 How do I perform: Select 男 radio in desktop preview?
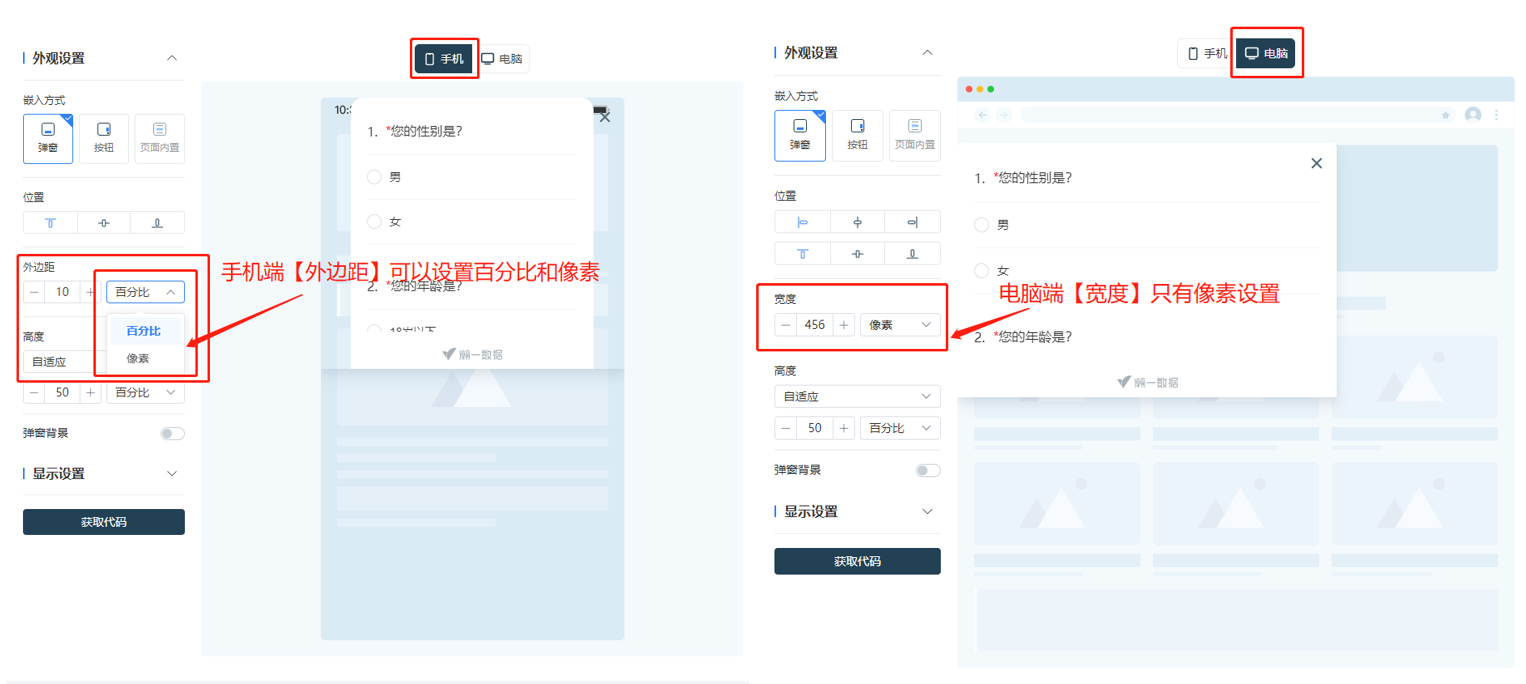click(981, 225)
